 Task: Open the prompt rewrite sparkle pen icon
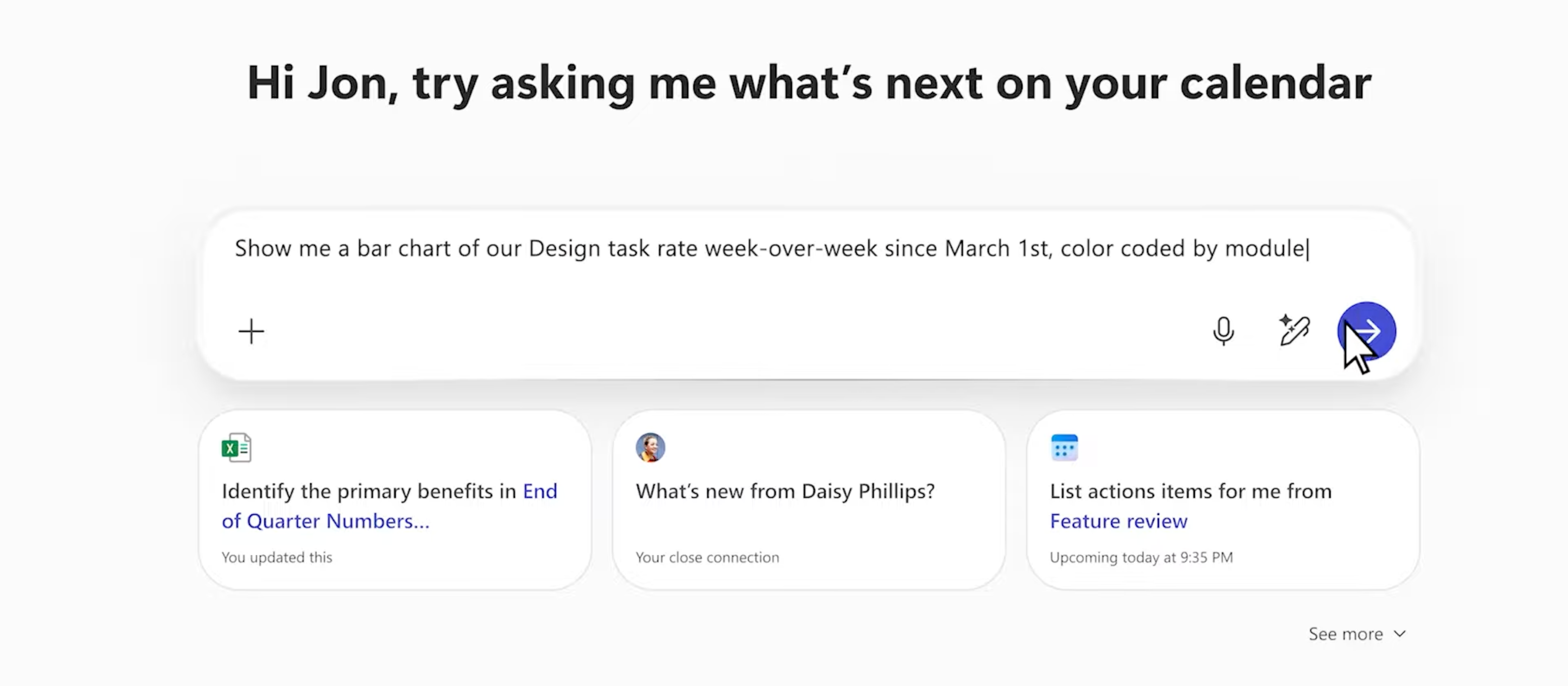click(x=1294, y=330)
